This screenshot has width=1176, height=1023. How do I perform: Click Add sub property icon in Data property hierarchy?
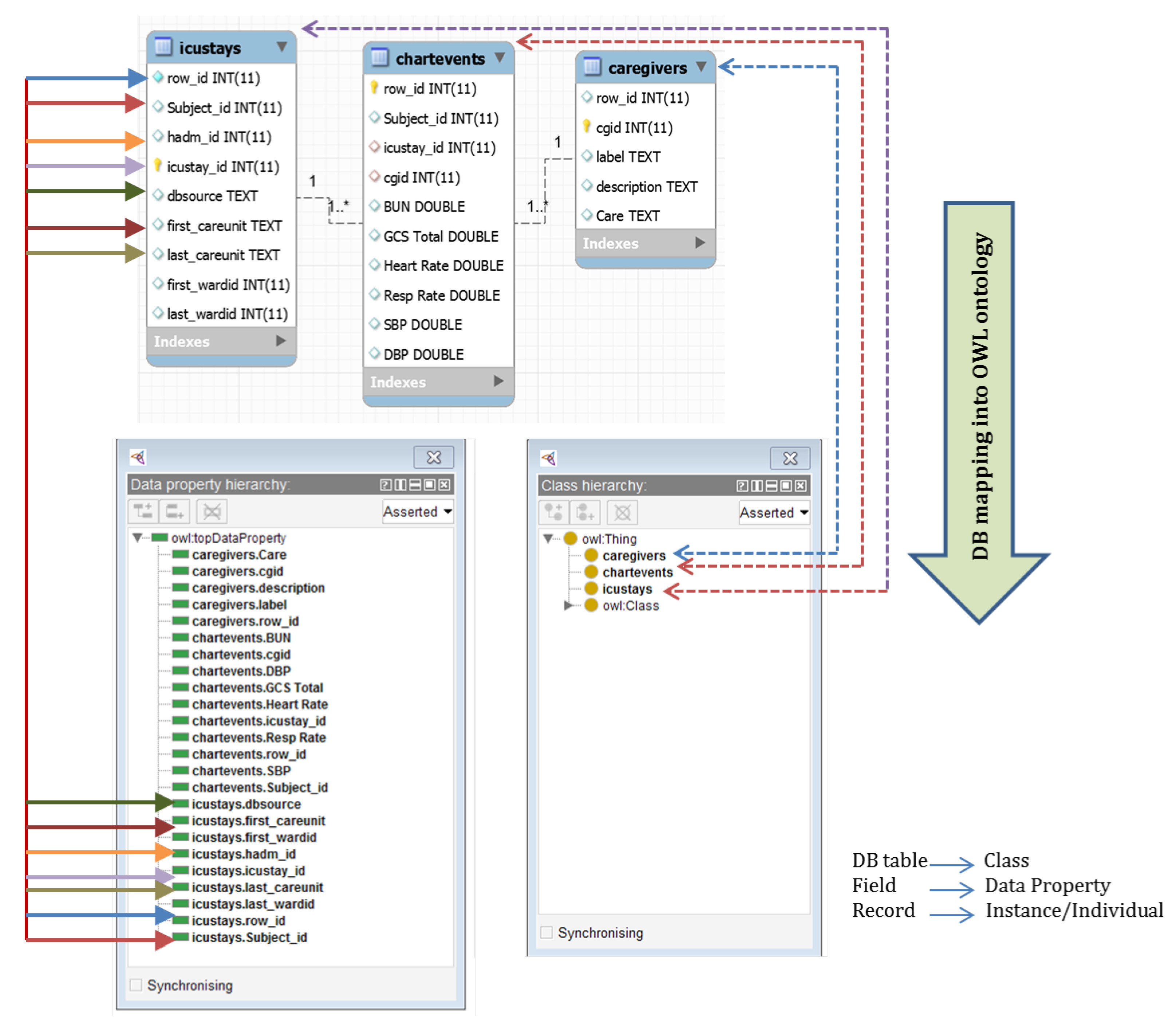(x=143, y=511)
